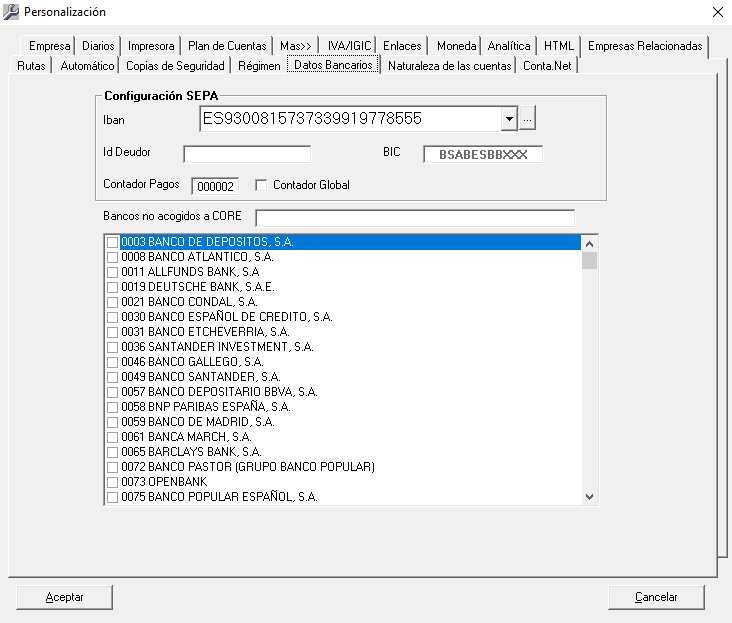Open Naturaleza de las cuentas tab
The image size is (732, 623).
coord(450,66)
